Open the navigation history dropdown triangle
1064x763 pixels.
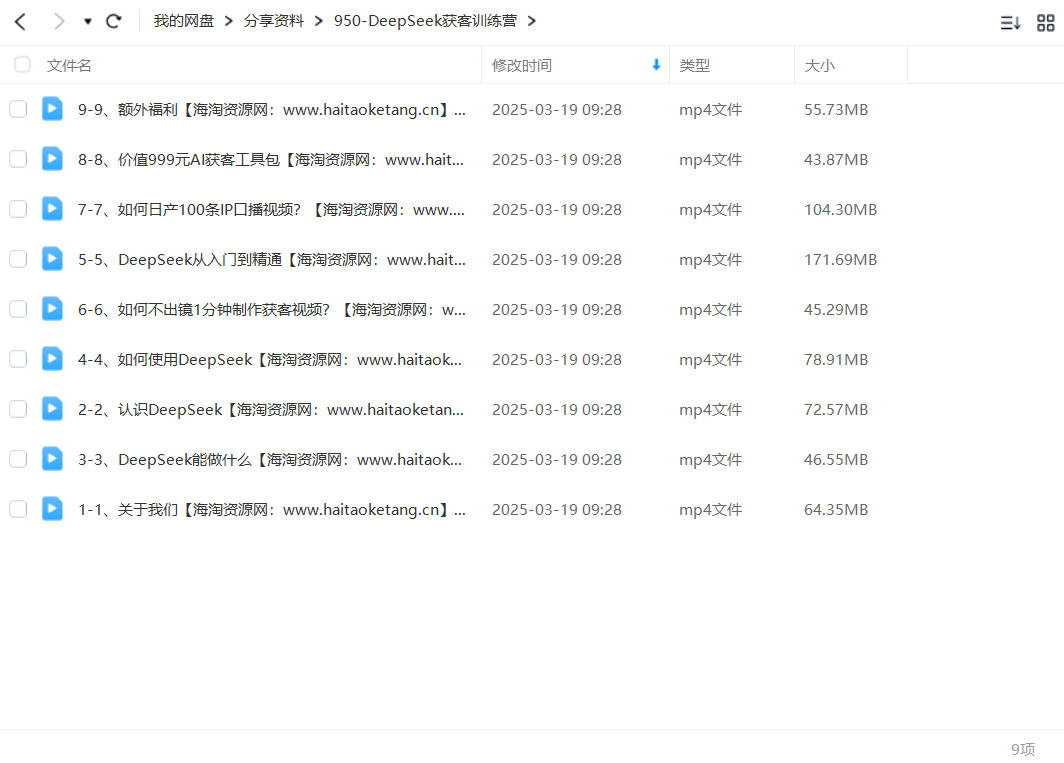pos(88,22)
